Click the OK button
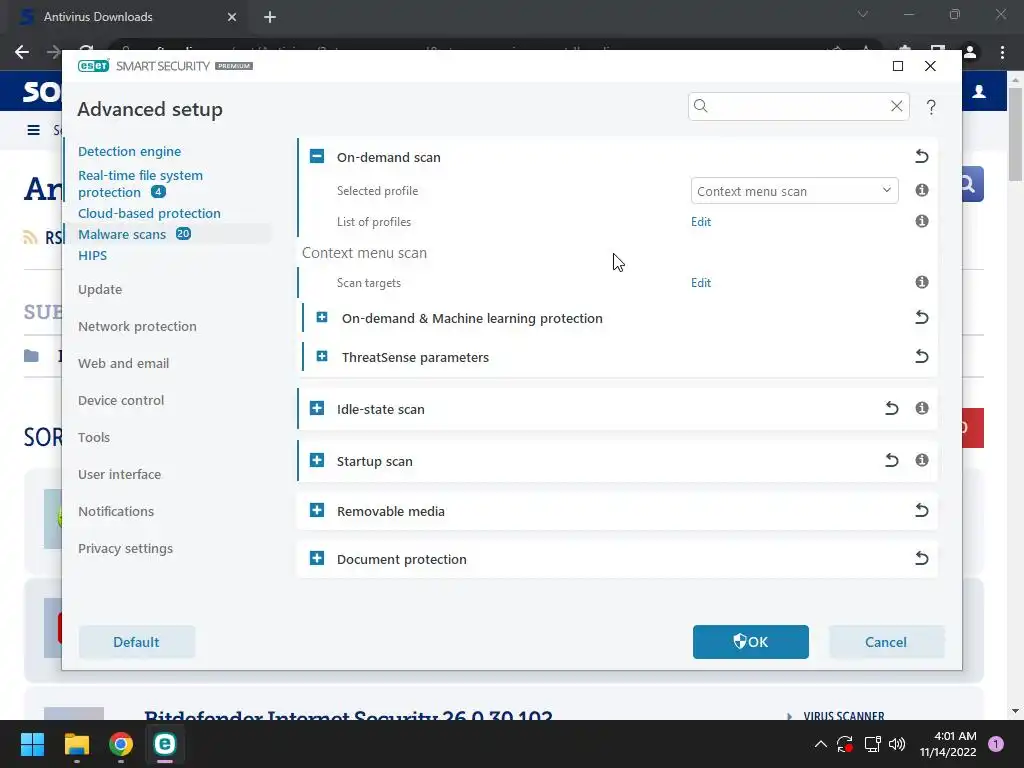Screen dimensions: 1024x768 750,642
